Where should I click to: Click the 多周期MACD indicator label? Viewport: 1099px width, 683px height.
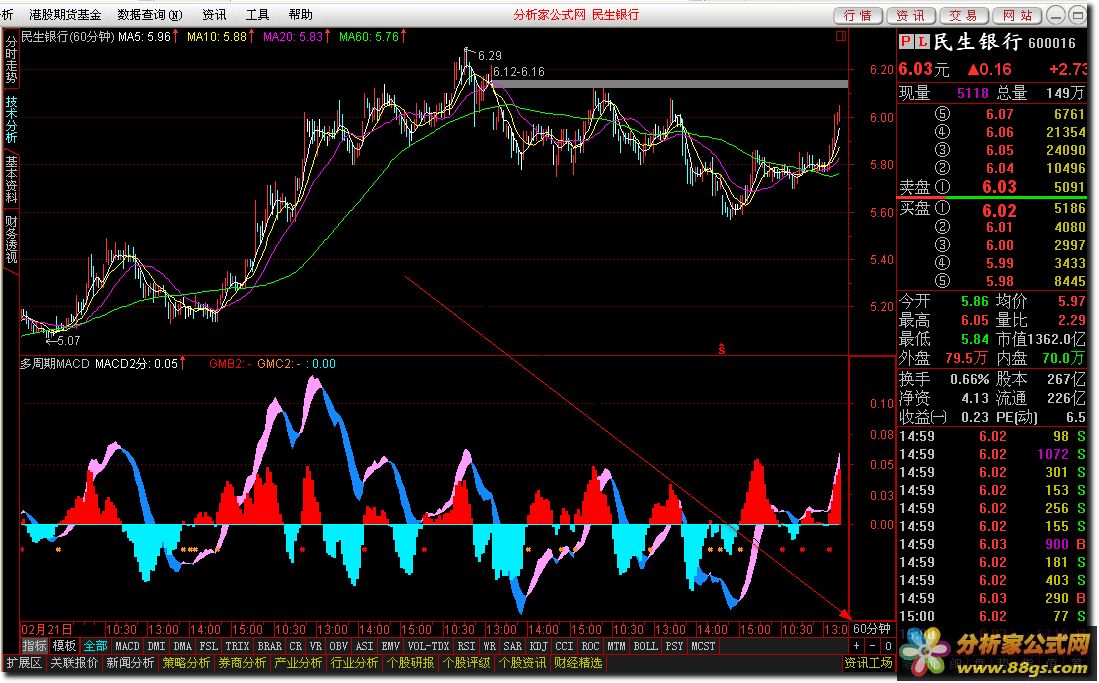click(55, 363)
